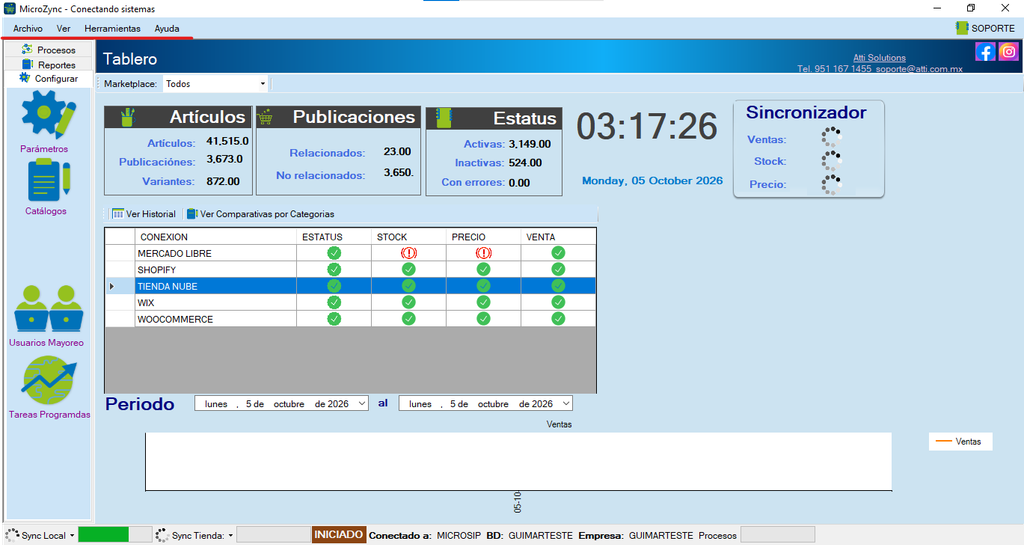1024x545 pixels.
Task: Open the Sync Tienda dropdown arrow
Action: coord(231,536)
